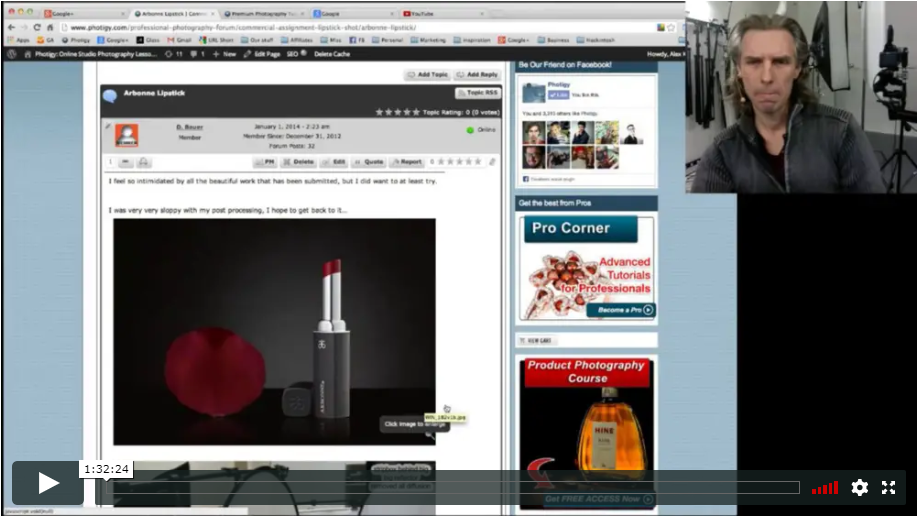The image size is (918, 517).
Task: Open D. Bauer's profile link
Action: coord(190,127)
